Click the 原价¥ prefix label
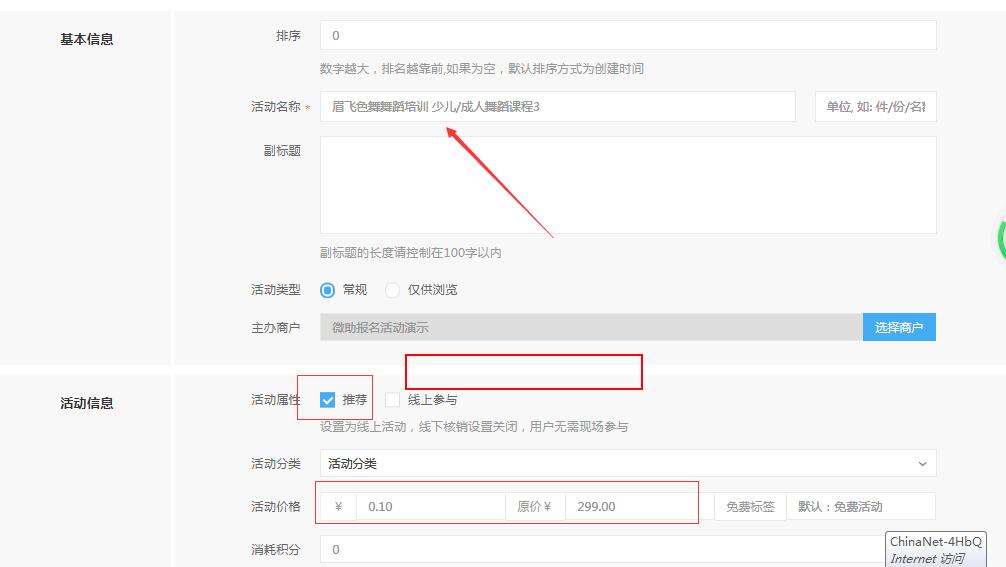Image resolution: width=1006 pixels, height=567 pixels. 534,507
